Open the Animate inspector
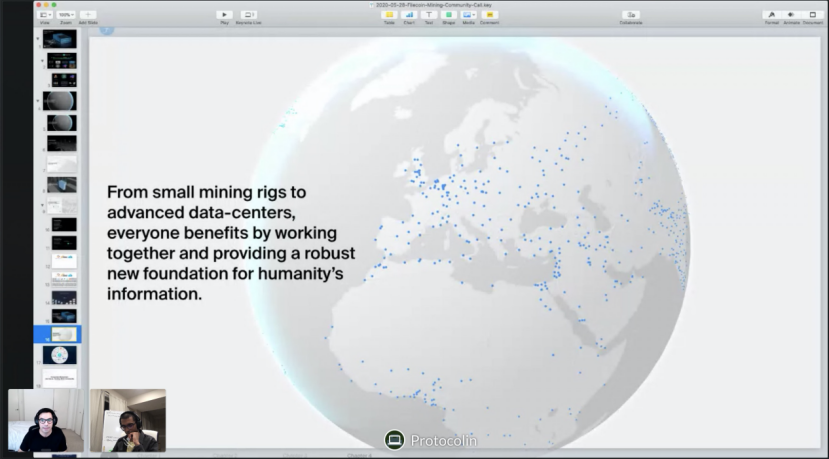Viewport: 829px width, 459px height. 791,15
